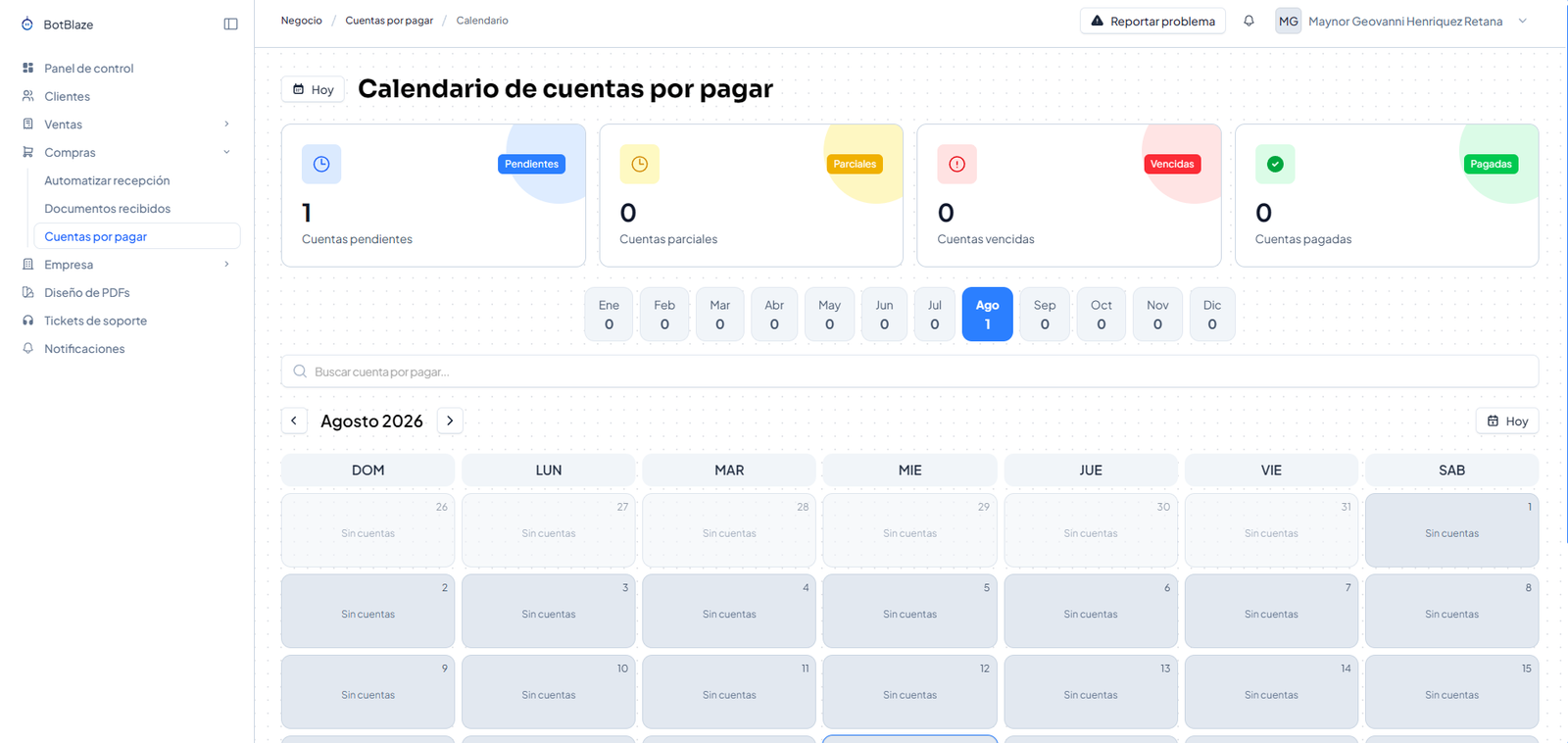Click the MG user avatar
The height and width of the screenshot is (743, 1568).
click(x=1288, y=21)
